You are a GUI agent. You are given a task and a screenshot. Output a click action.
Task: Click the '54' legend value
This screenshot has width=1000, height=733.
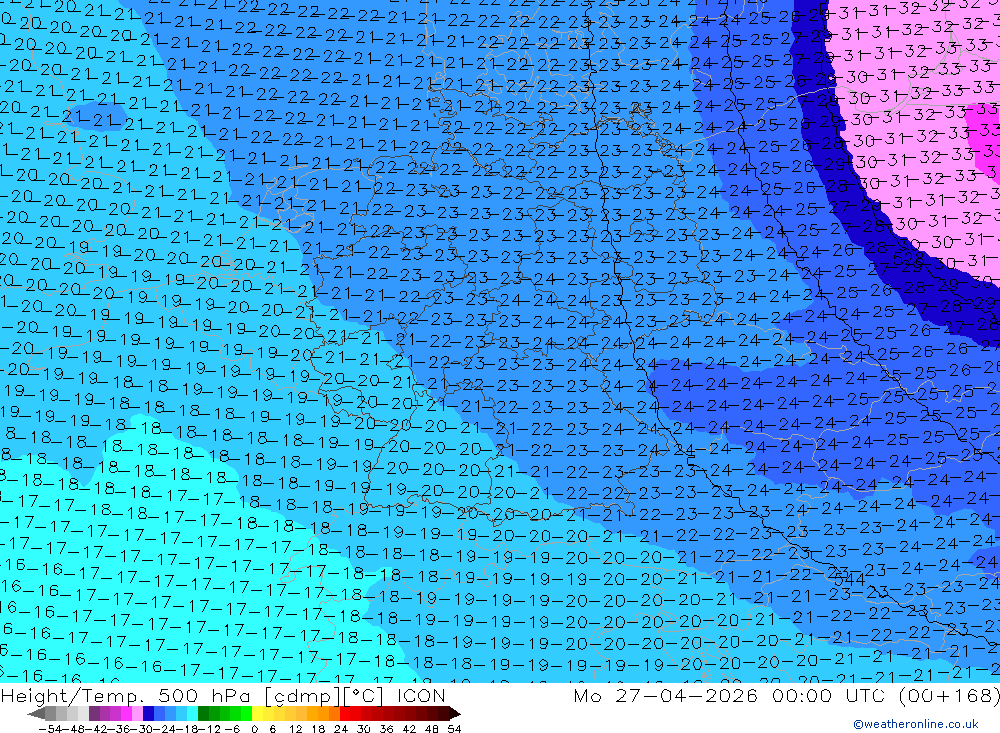click(454, 729)
